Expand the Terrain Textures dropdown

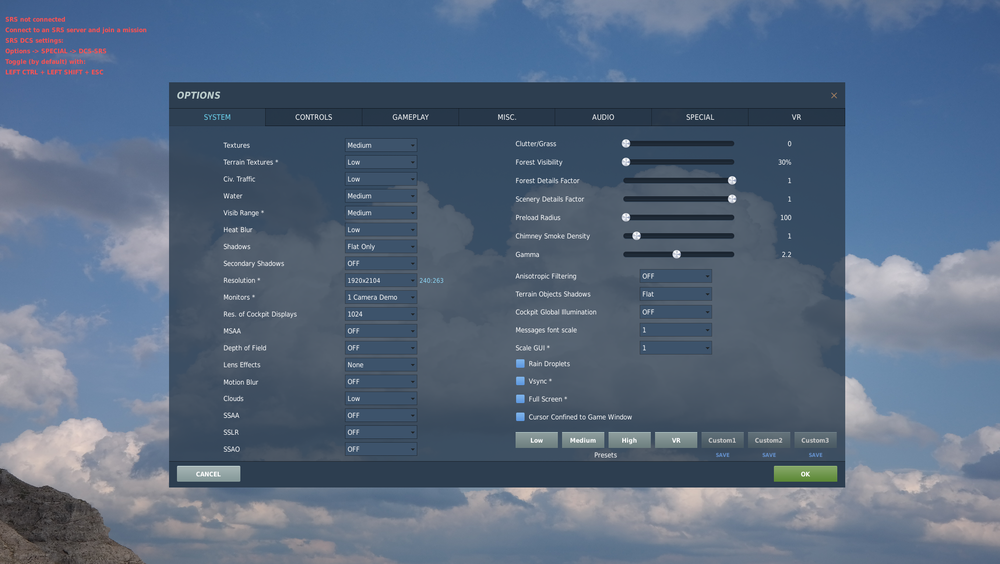point(381,162)
